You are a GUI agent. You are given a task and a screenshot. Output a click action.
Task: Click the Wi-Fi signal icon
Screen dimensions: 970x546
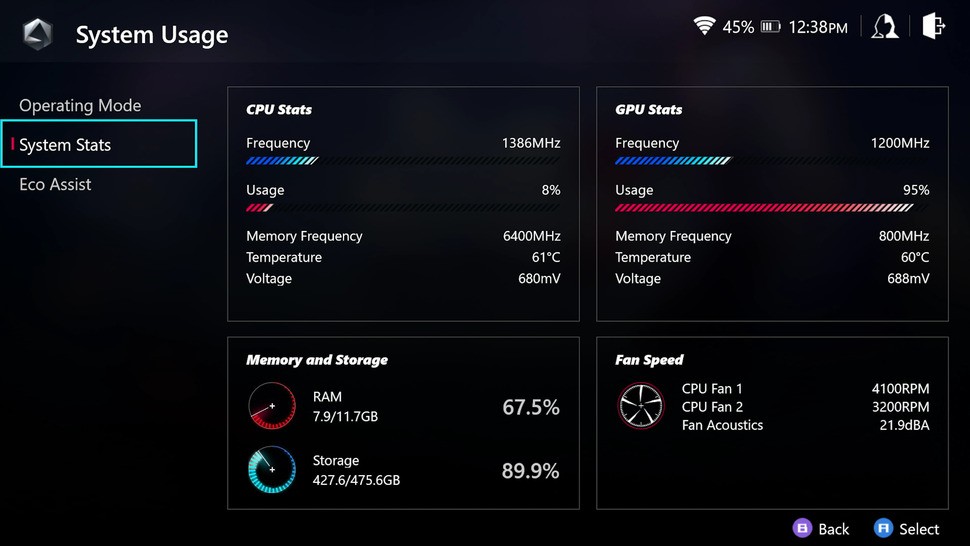pyautogui.click(x=705, y=27)
